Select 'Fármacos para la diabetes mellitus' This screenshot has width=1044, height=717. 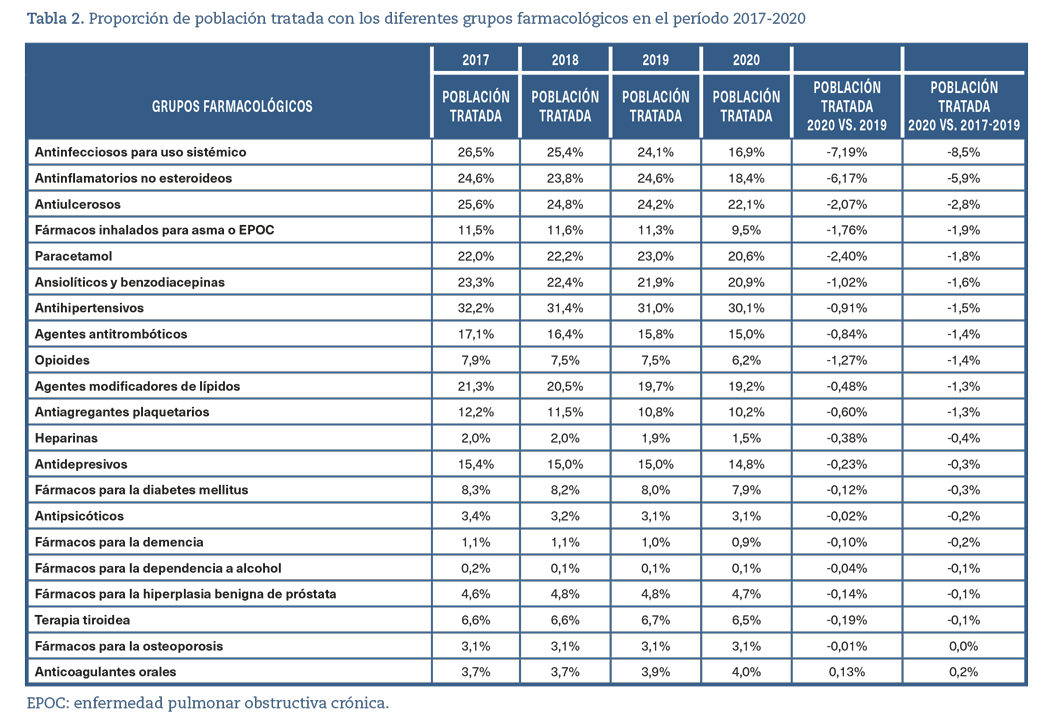pos(141,490)
